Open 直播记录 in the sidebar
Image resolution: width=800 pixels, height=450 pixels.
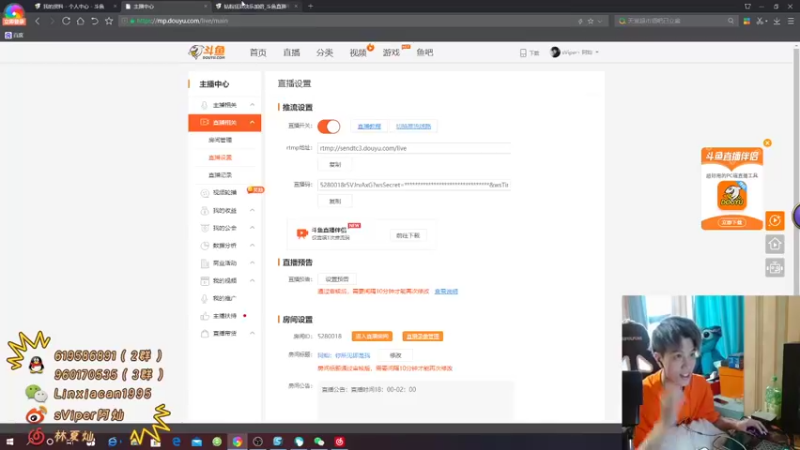pyautogui.click(x=220, y=175)
